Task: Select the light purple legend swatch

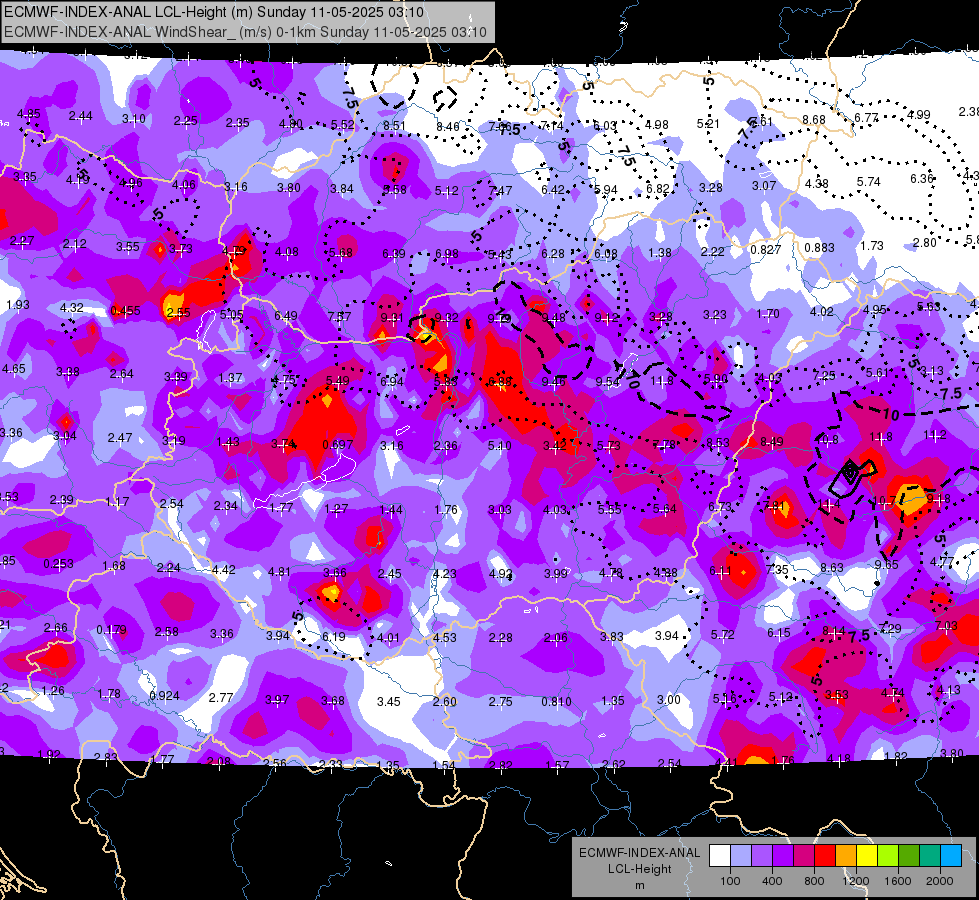Action: 762,856
